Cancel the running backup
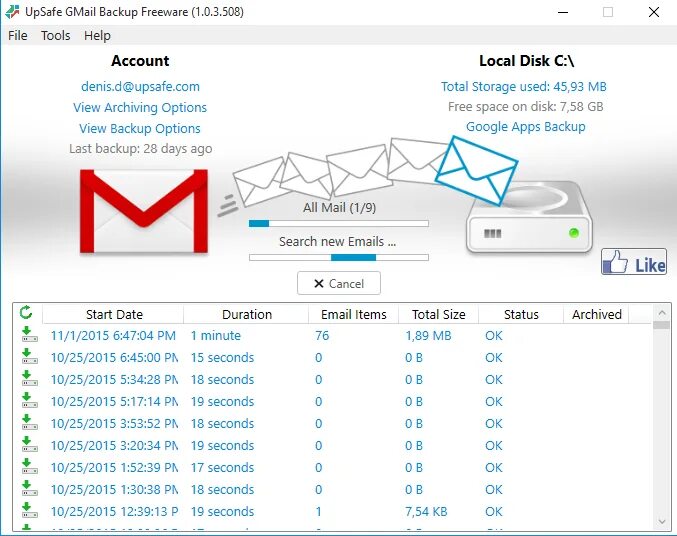Viewport: 677px width, 536px height. [339, 283]
